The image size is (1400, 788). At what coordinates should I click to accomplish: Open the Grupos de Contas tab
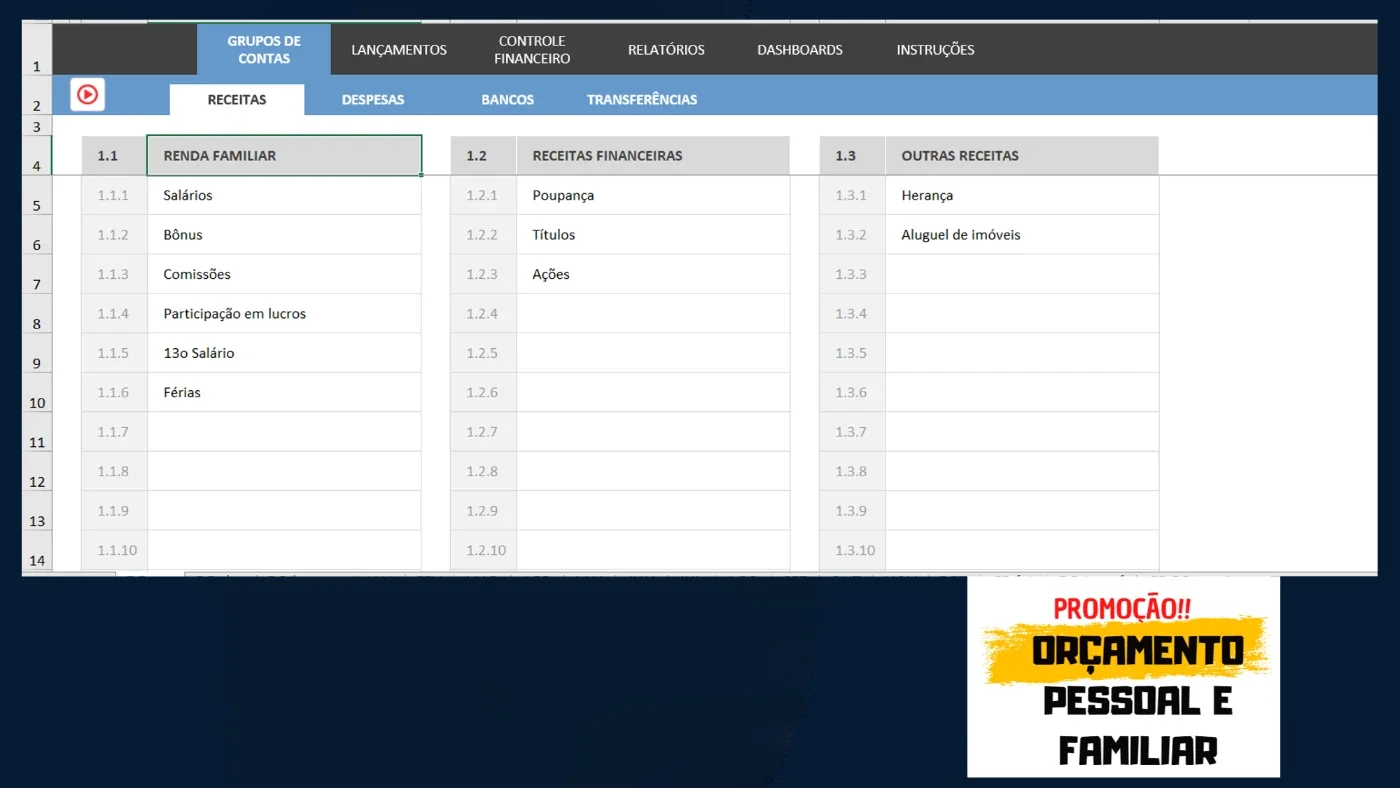point(264,50)
